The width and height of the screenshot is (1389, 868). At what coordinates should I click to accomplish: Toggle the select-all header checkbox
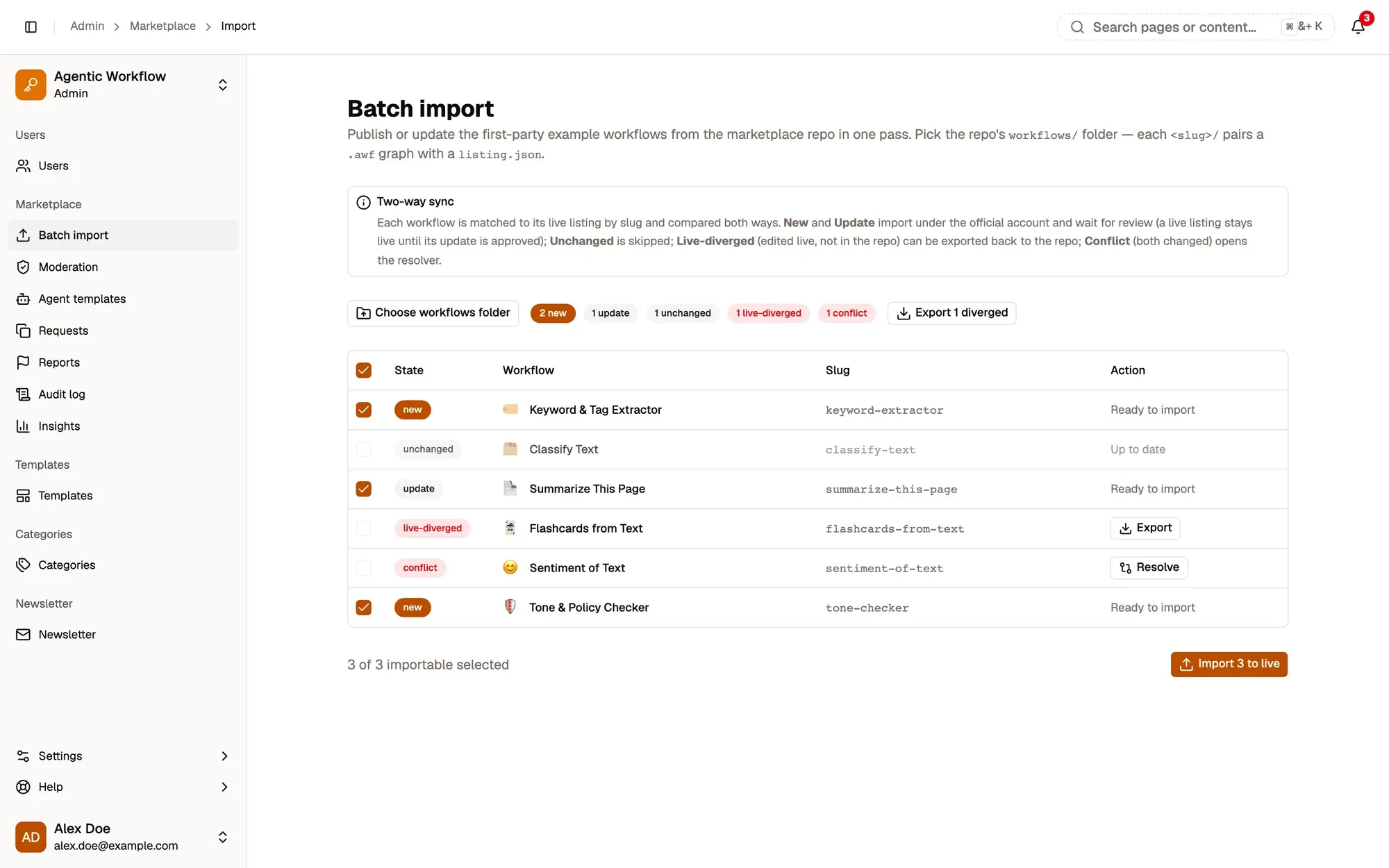pos(363,370)
